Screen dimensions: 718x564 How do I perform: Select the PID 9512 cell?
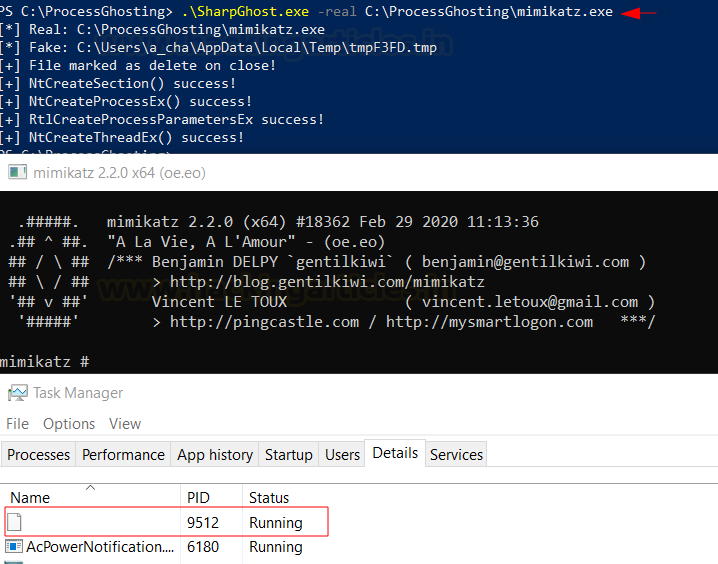click(203, 522)
